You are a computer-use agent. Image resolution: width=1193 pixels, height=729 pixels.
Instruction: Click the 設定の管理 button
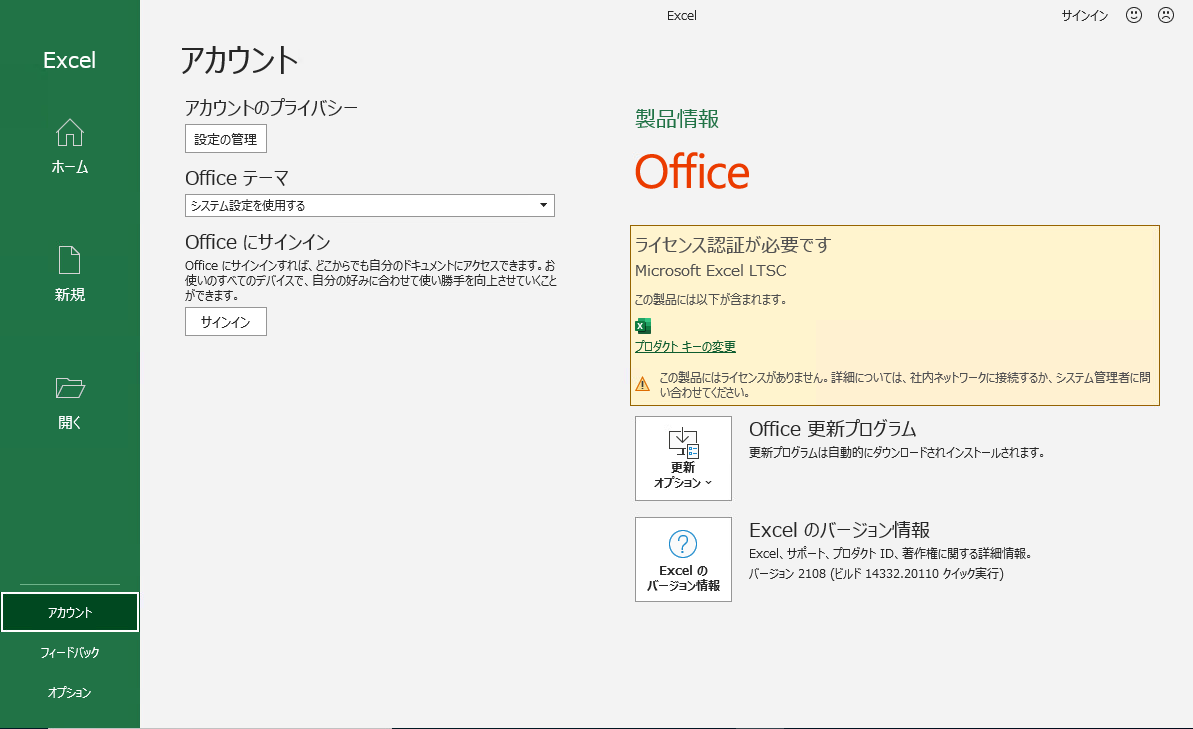pyautogui.click(x=226, y=138)
